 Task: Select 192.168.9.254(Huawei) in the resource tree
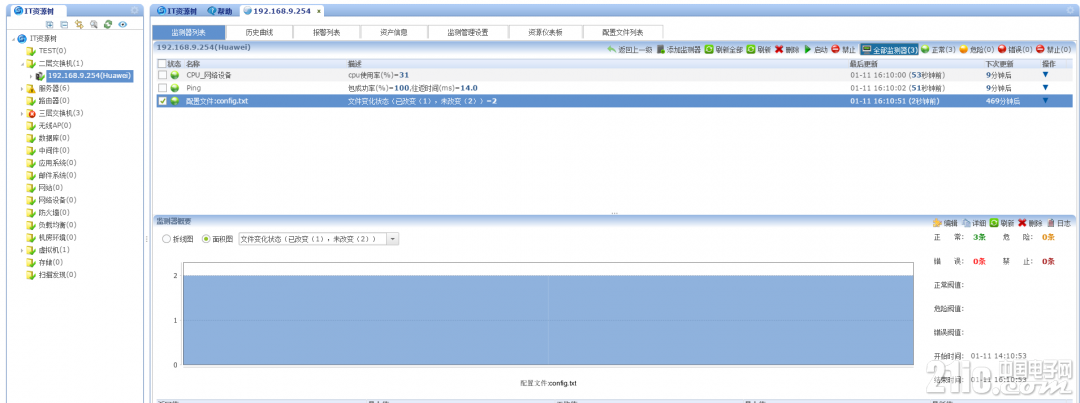pos(90,76)
